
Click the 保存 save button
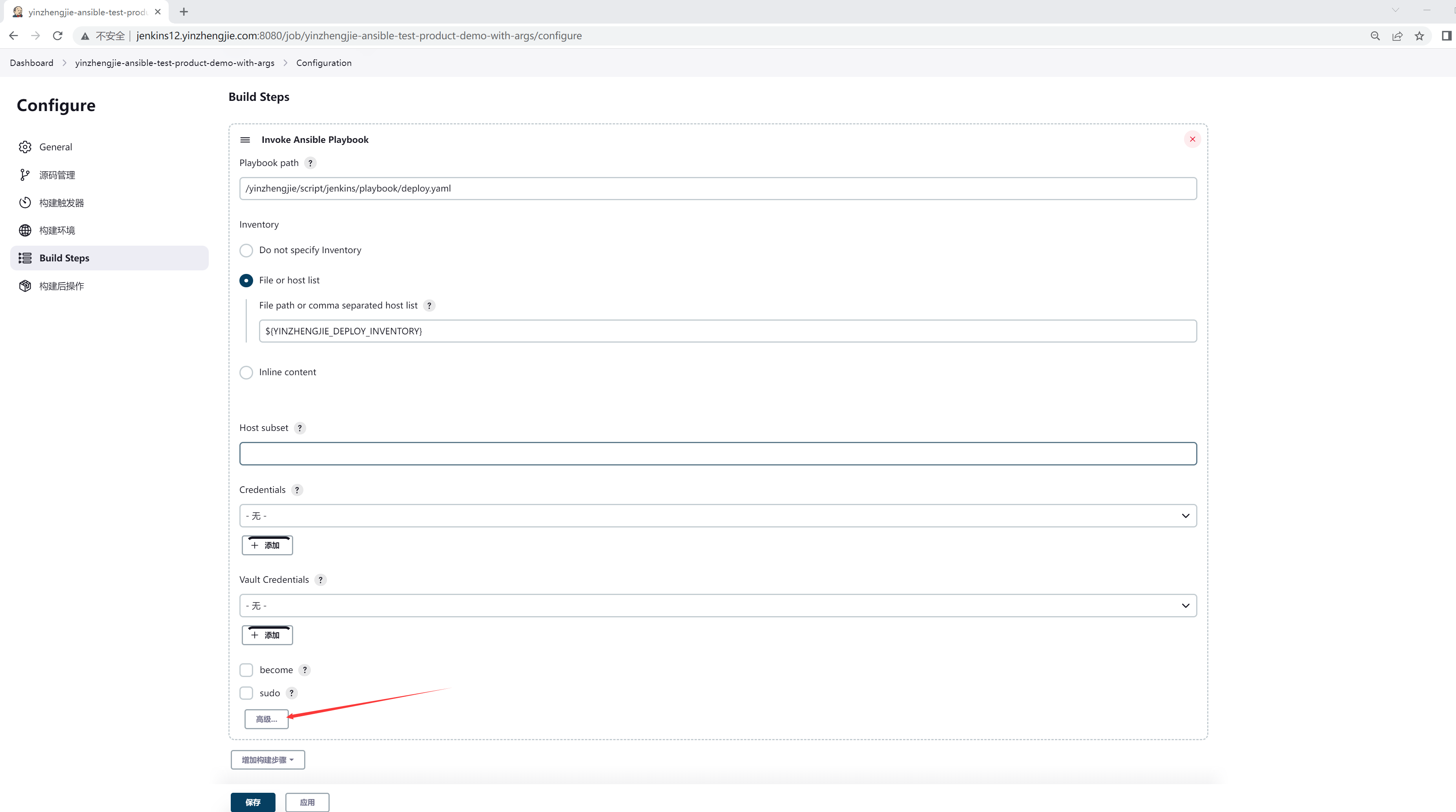tap(253, 802)
